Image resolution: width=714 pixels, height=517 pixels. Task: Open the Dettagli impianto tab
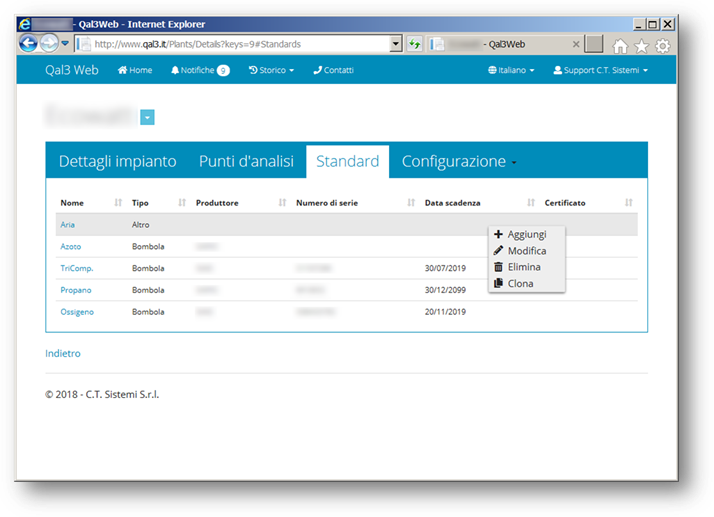pyautogui.click(x=117, y=161)
